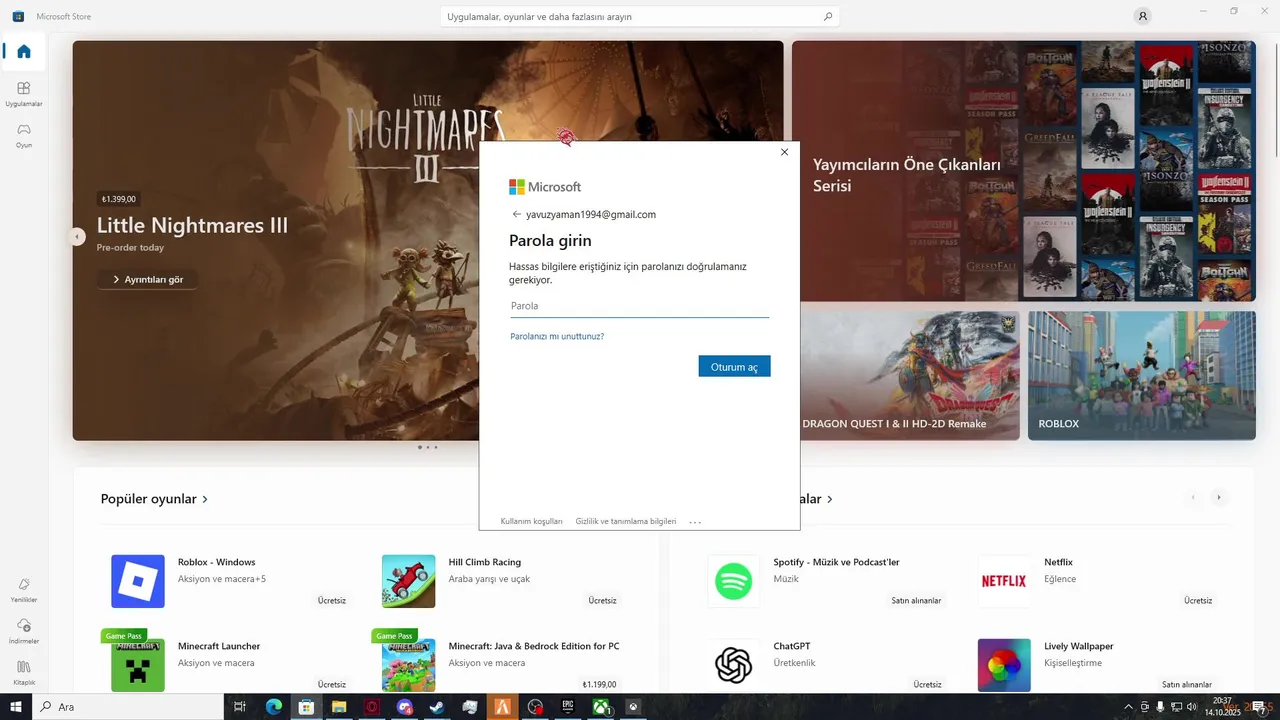This screenshot has width=1280, height=720.
Task: Click the 'Ücretsiz' button for Hill Climb Racing
Action: 602,600
